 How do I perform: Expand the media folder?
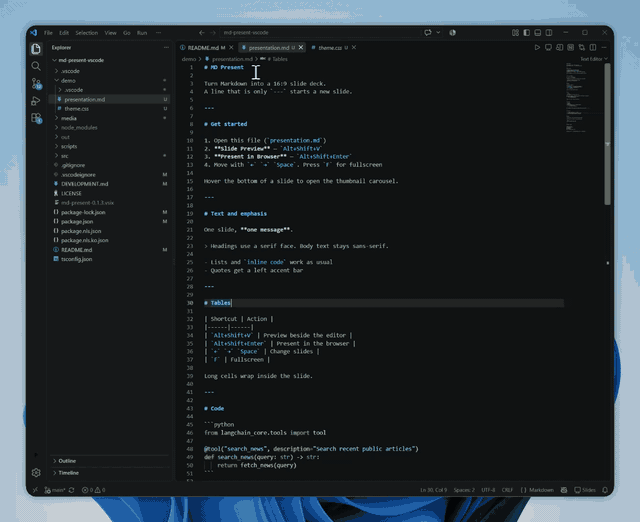click(57, 118)
